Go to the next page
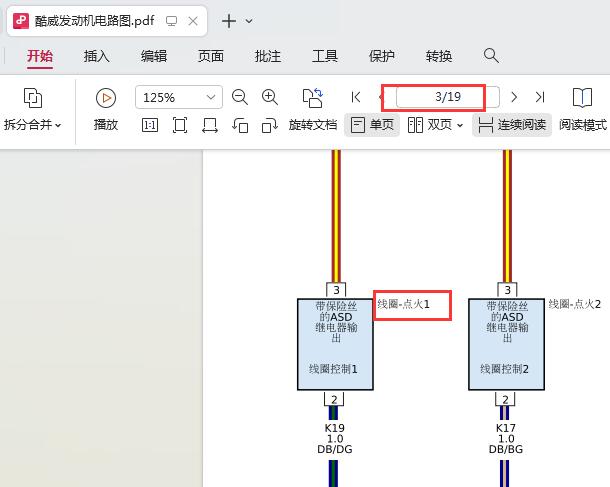Viewport: 610px width, 487px height. coord(514,97)
